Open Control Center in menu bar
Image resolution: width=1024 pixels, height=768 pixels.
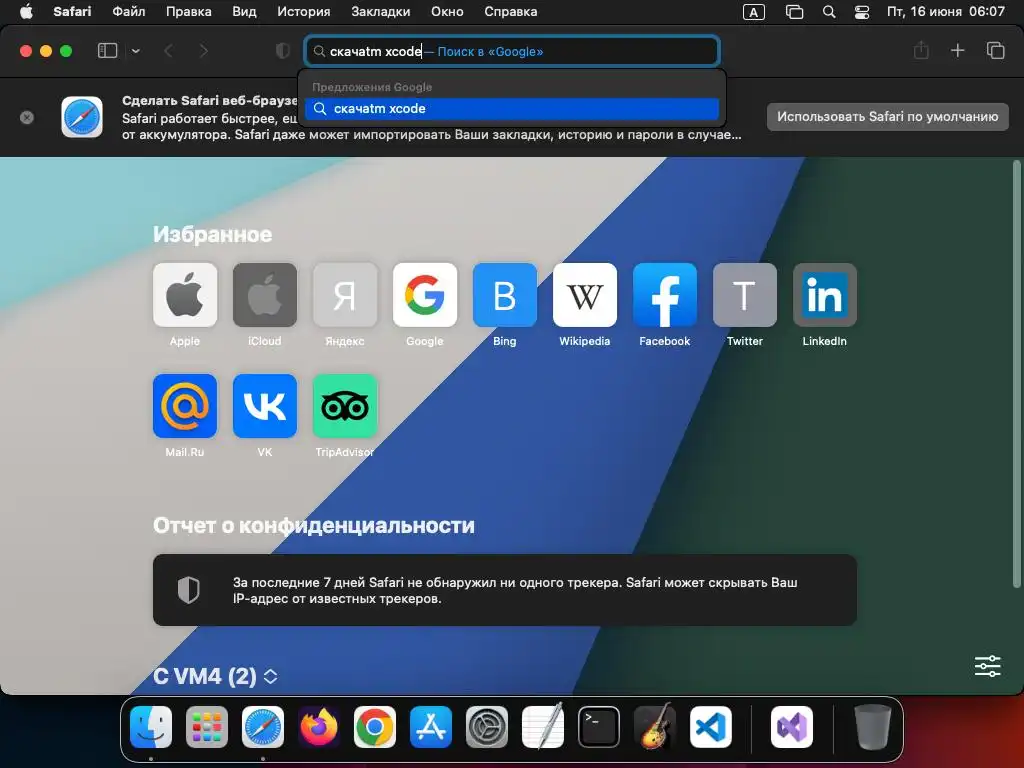tap(862, 12)
